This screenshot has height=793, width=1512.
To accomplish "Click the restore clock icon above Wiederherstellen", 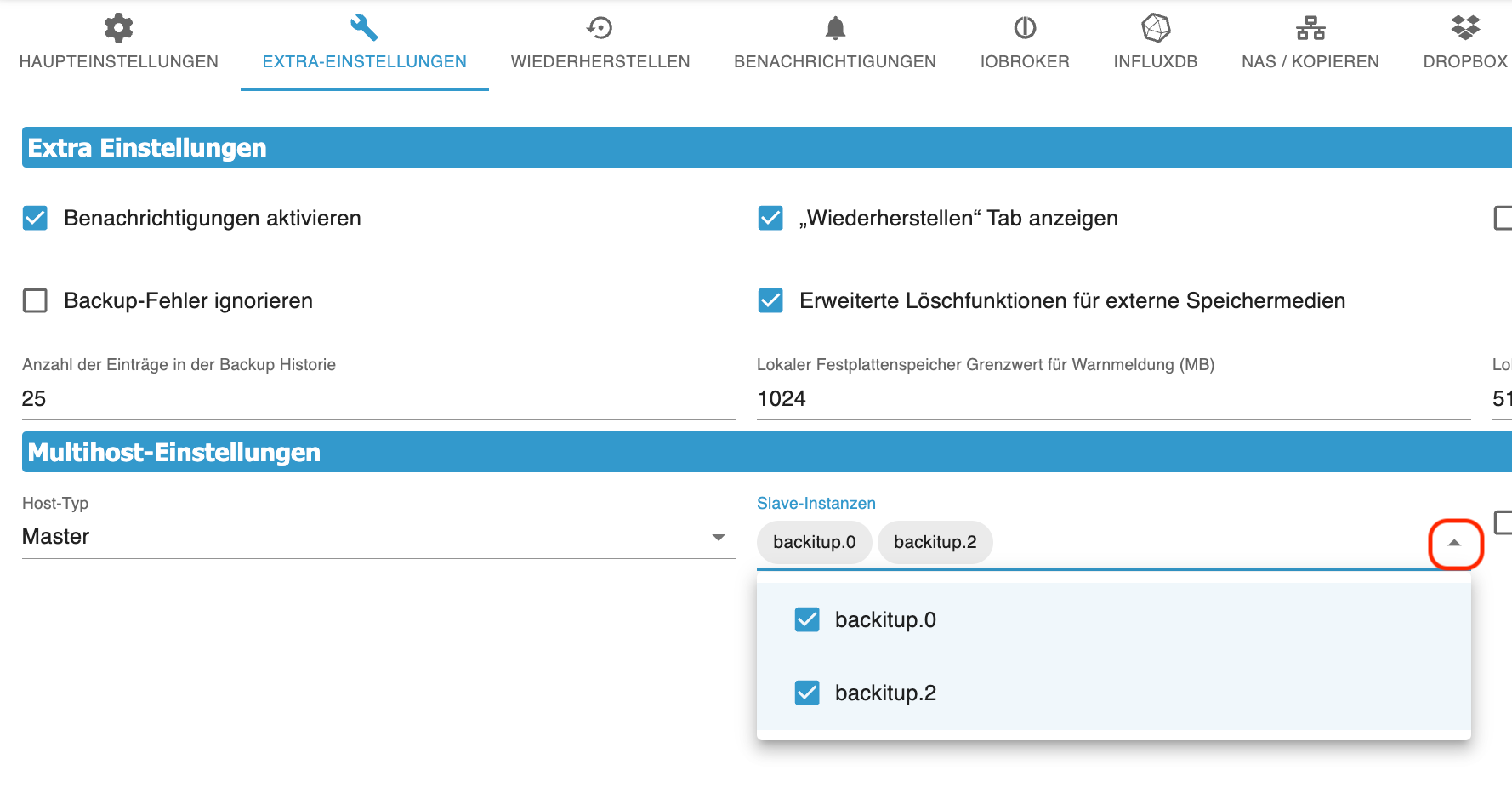I will click(x=600, y=28).
